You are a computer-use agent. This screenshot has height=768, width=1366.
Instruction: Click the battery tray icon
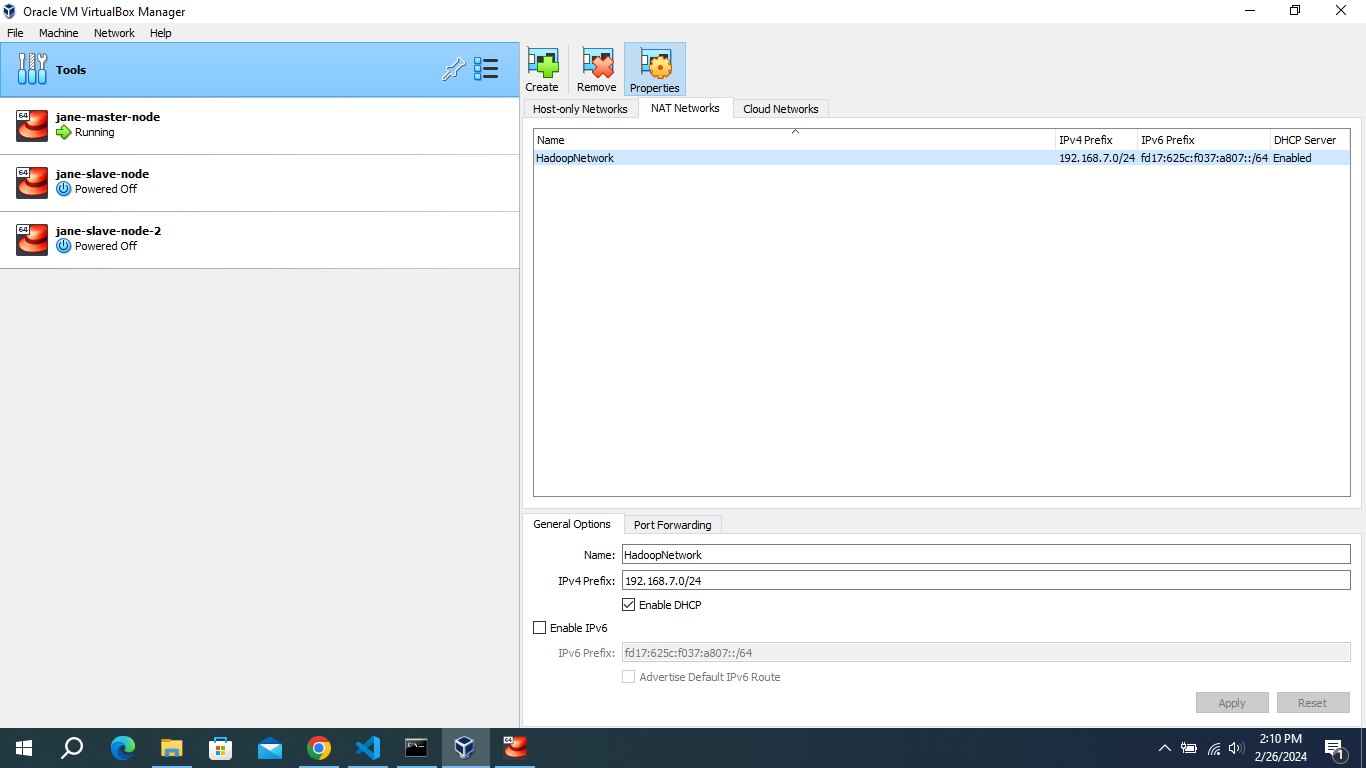pos(1189,748)
